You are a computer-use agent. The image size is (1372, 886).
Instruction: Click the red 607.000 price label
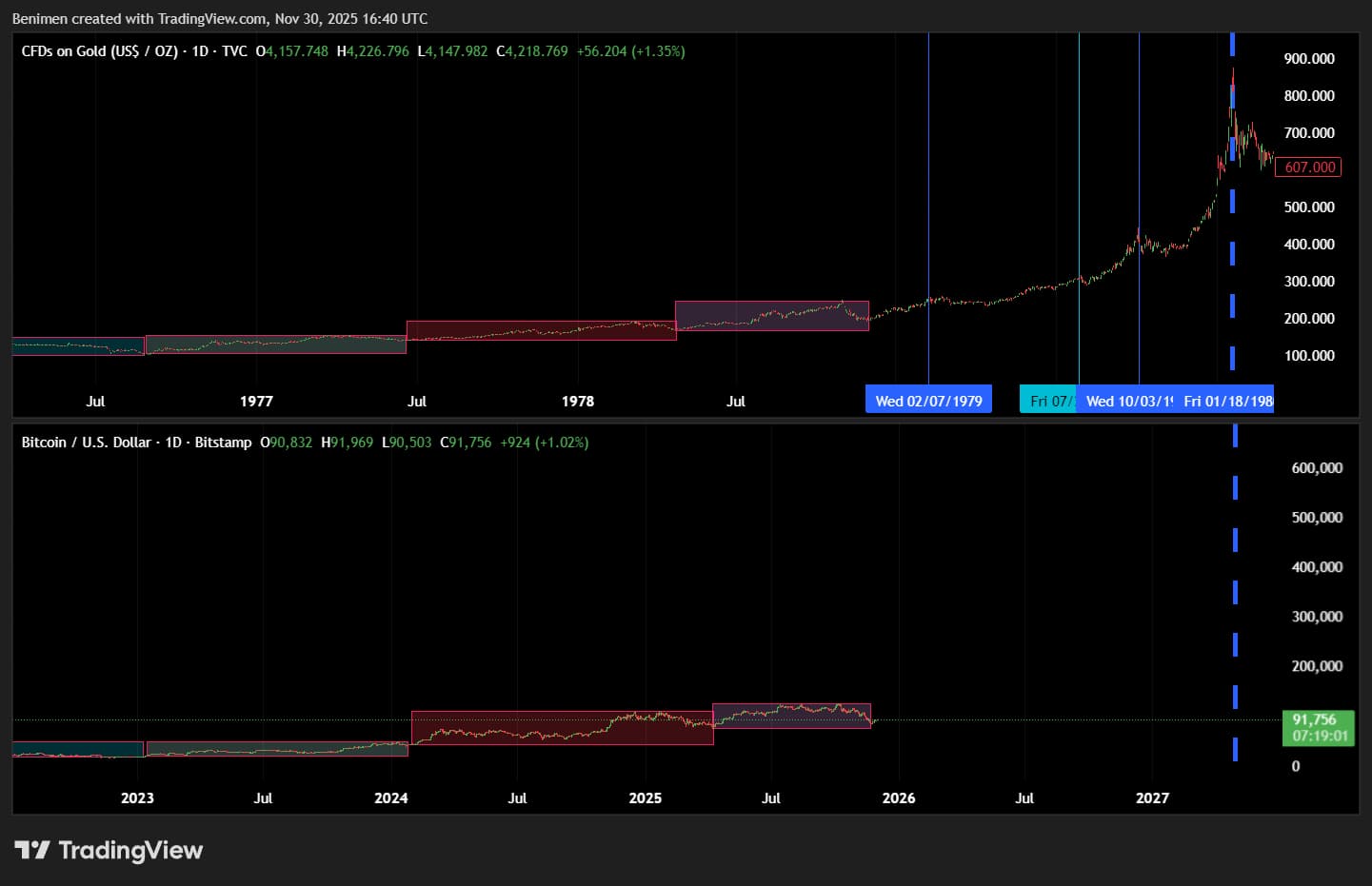[x=1308, y=167]
